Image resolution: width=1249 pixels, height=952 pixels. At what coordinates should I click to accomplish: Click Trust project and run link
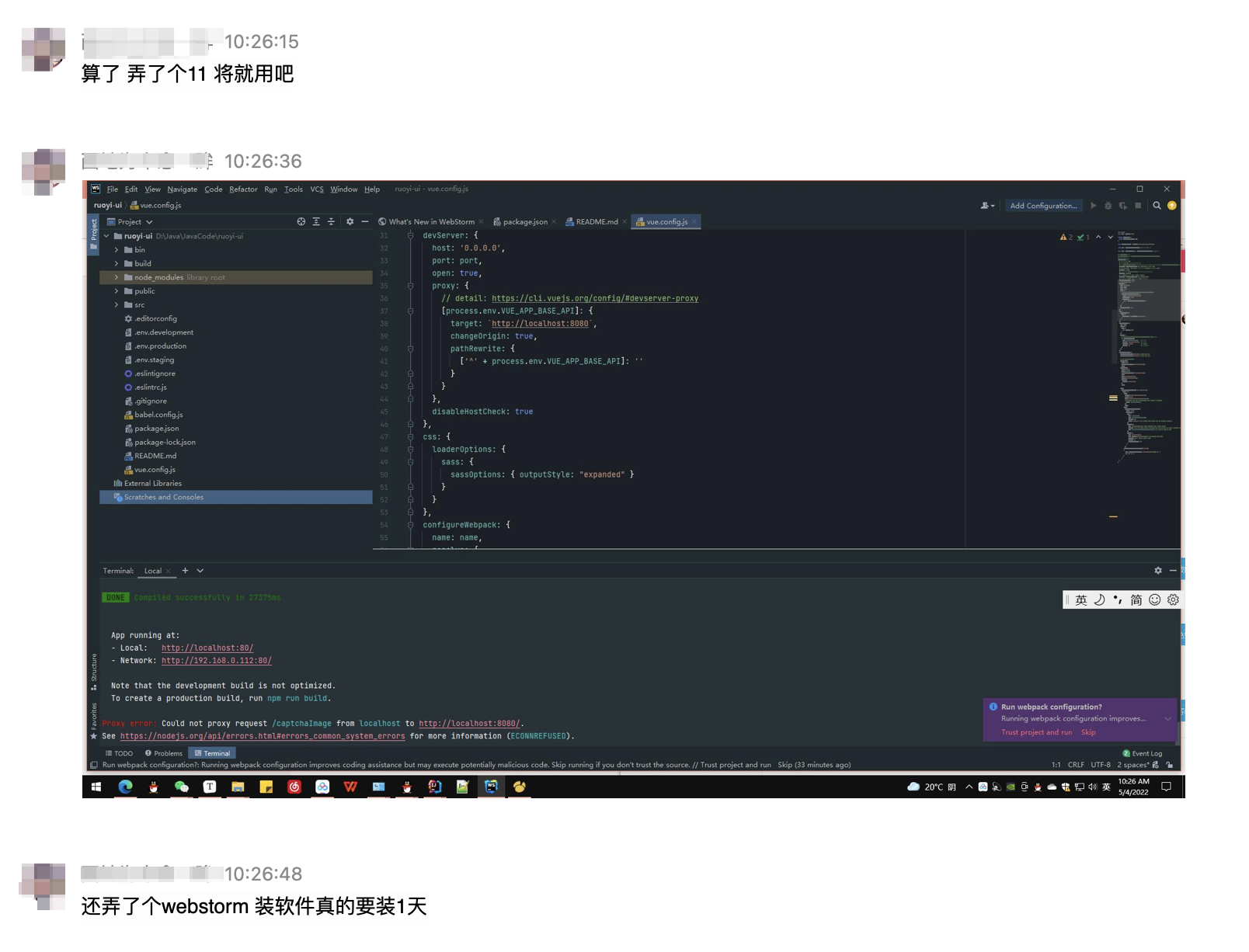(1036, 732)
